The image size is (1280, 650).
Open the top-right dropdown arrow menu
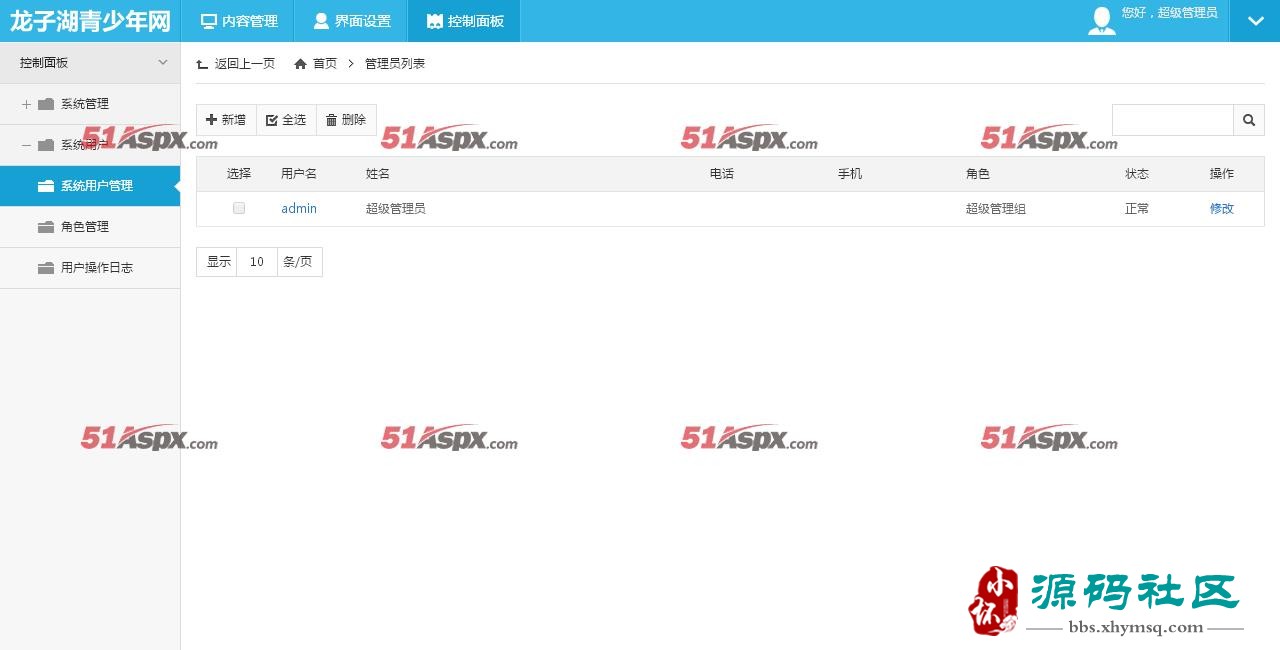1255,21
